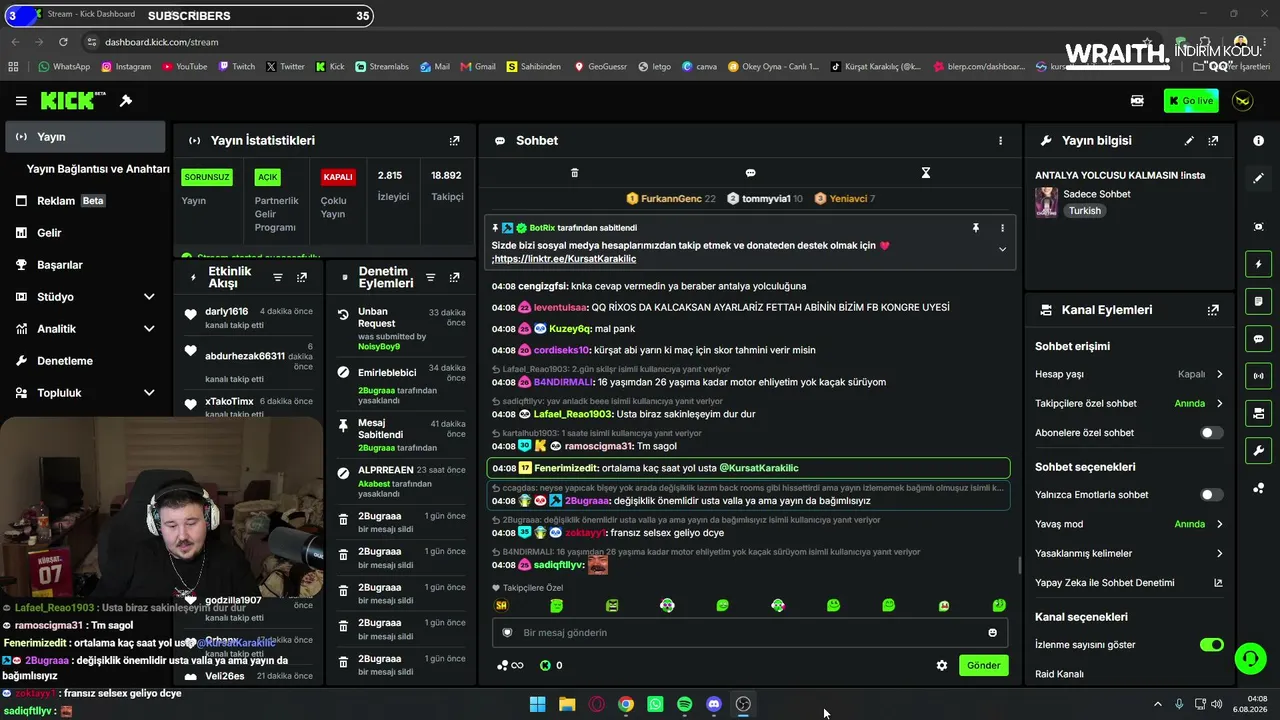This screenshot has width=1280, height=720.
Task: Click the Bir mesaj gönderin field
Action: (x=748, y=633)
